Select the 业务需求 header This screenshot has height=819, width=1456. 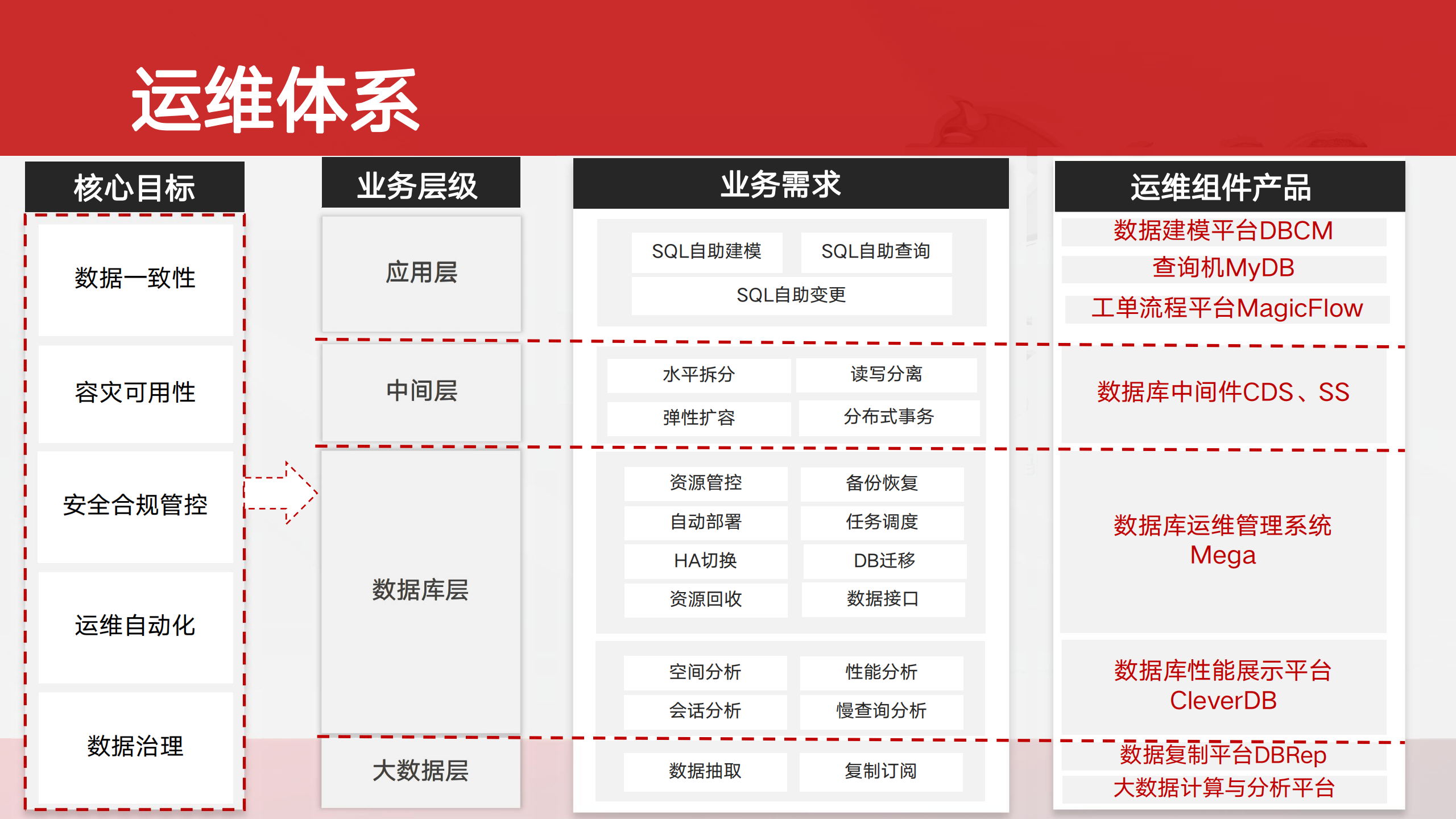point(791,184)
